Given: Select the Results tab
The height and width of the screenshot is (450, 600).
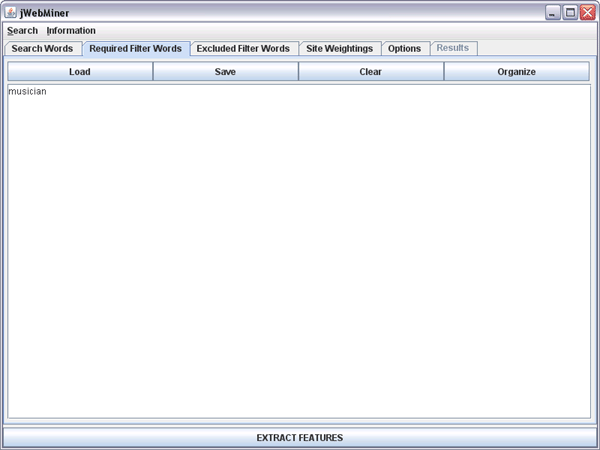Looking at the screenshot, I should (453, 48).
